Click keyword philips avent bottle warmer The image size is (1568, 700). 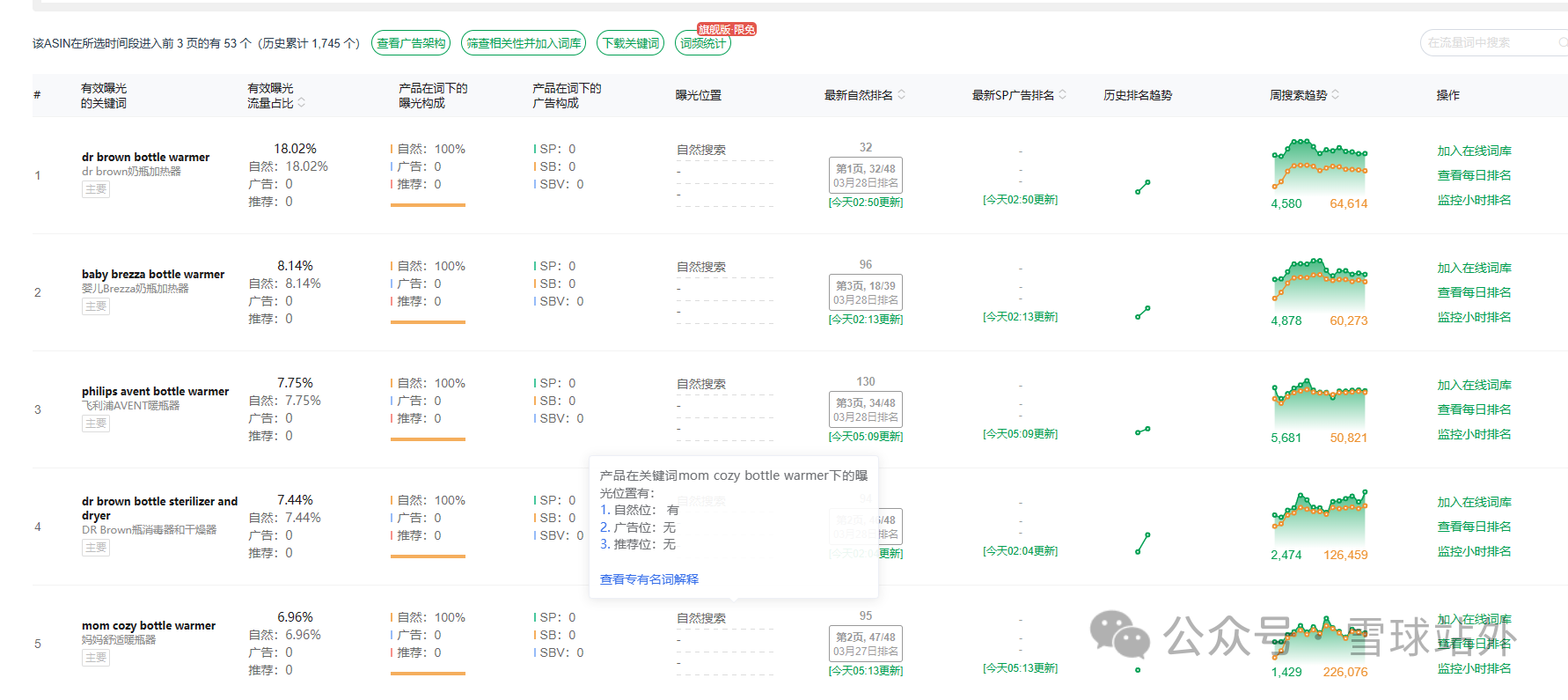[155, 392]
